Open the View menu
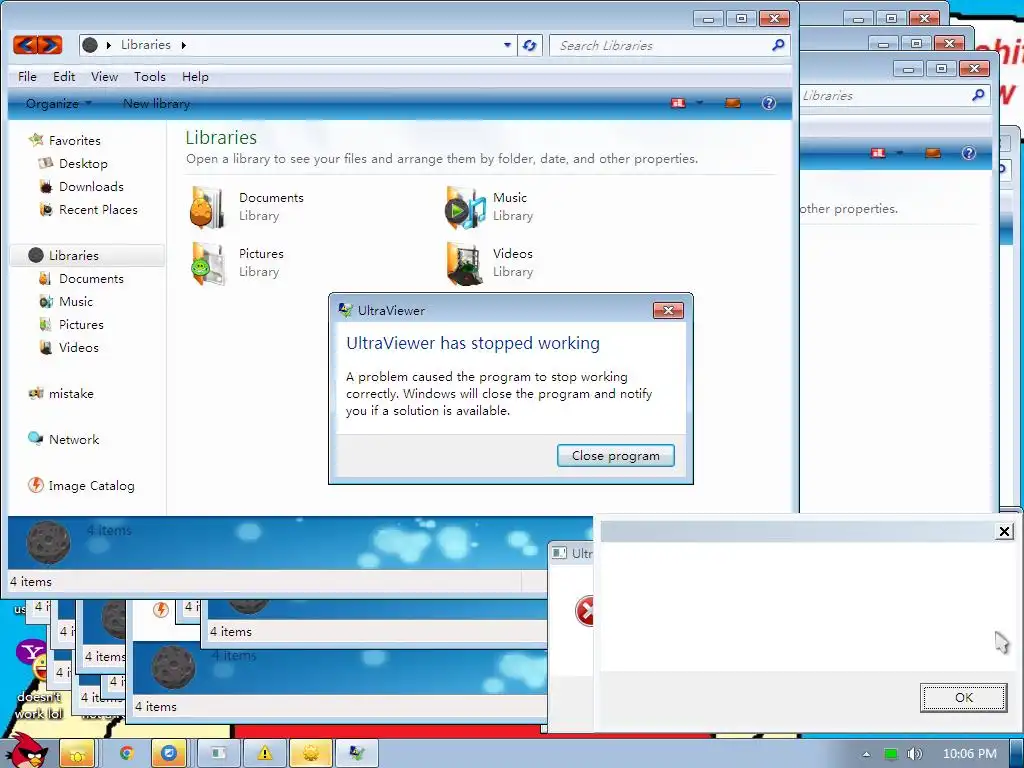1024x768 pixels. tap(104, 76)
